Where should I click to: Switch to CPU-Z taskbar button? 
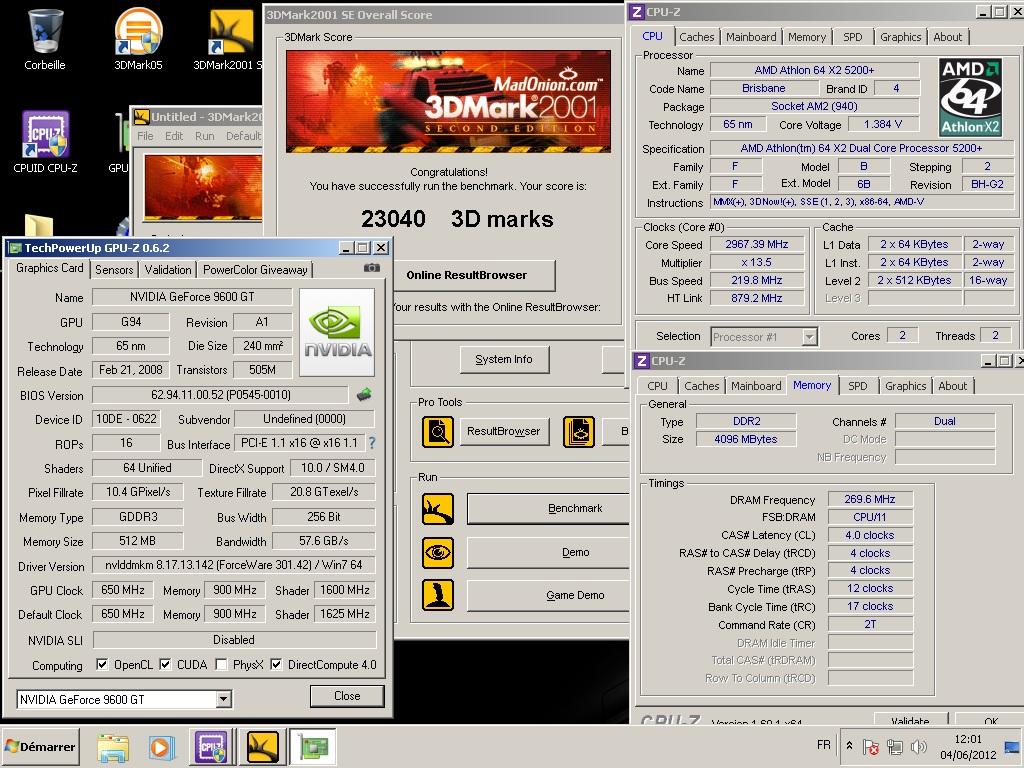(211, 747)
